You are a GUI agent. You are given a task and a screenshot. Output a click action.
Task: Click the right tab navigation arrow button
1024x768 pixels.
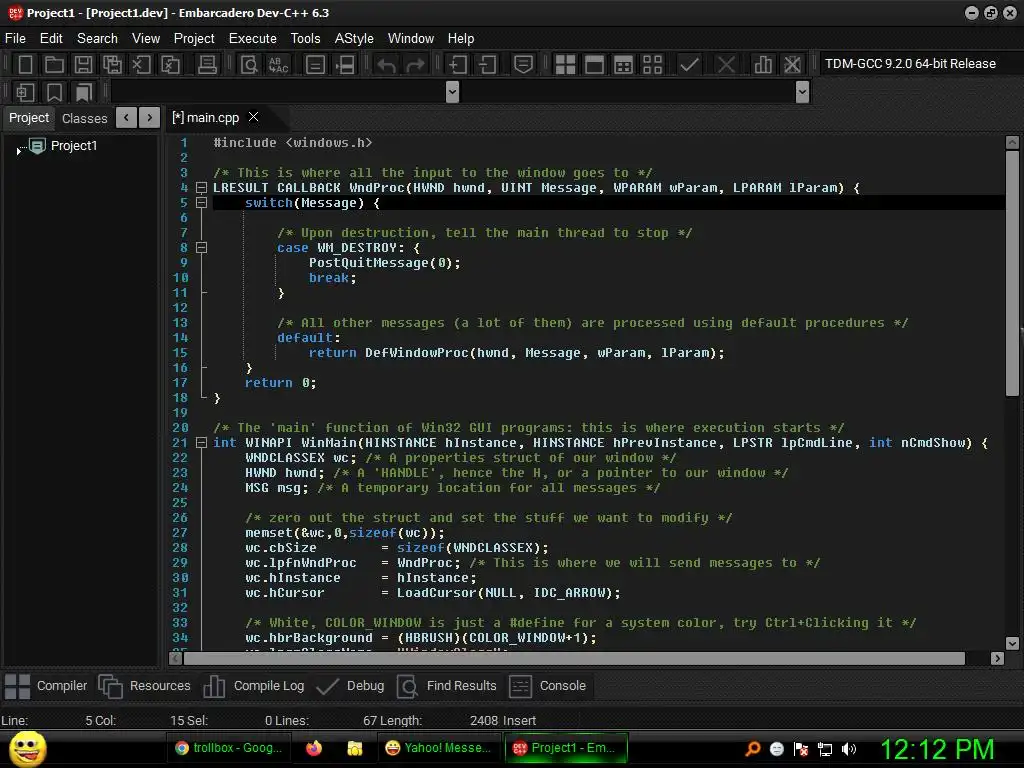tap(150, 118)
